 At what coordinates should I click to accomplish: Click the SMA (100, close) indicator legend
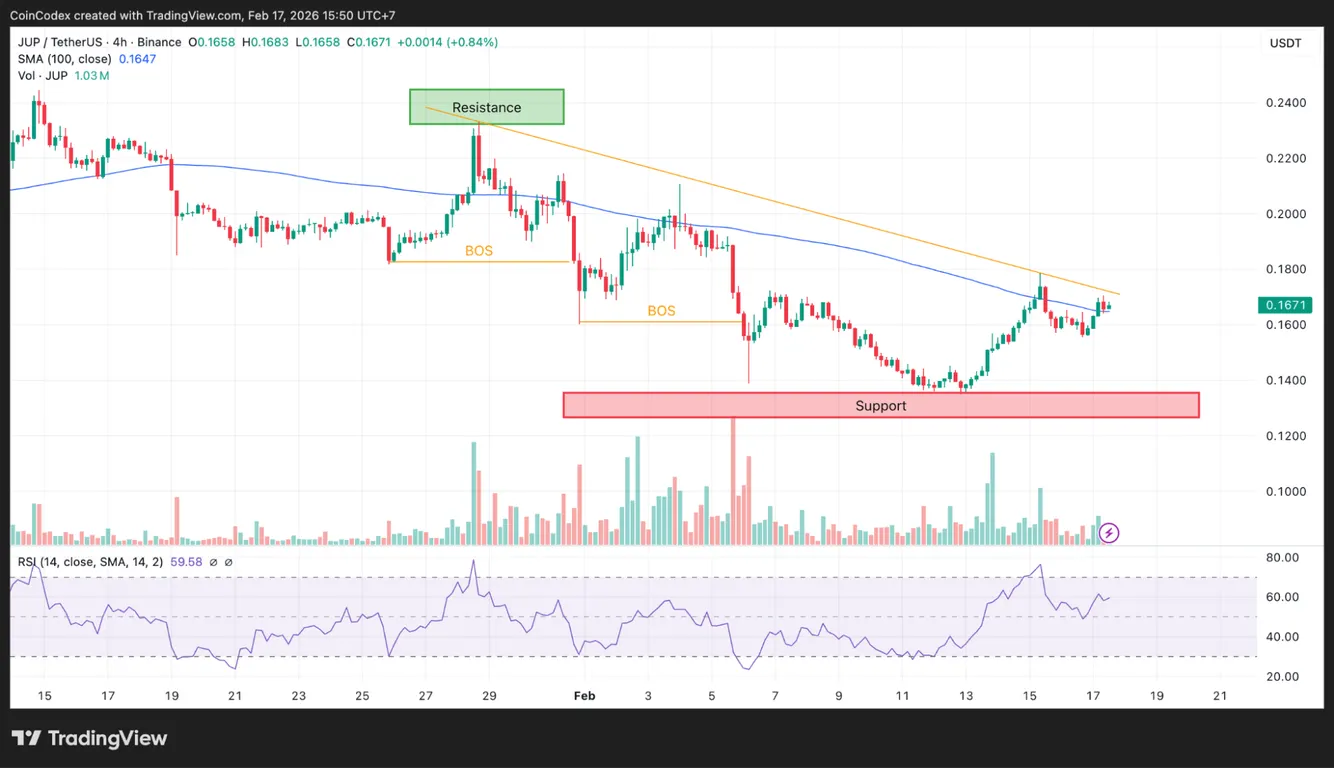65,59
